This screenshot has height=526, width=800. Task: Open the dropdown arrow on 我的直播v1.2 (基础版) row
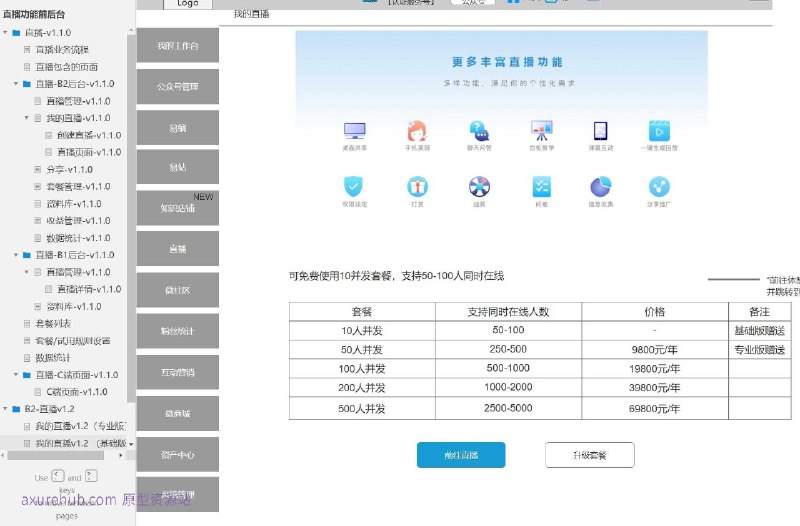(x=131, y=444)
